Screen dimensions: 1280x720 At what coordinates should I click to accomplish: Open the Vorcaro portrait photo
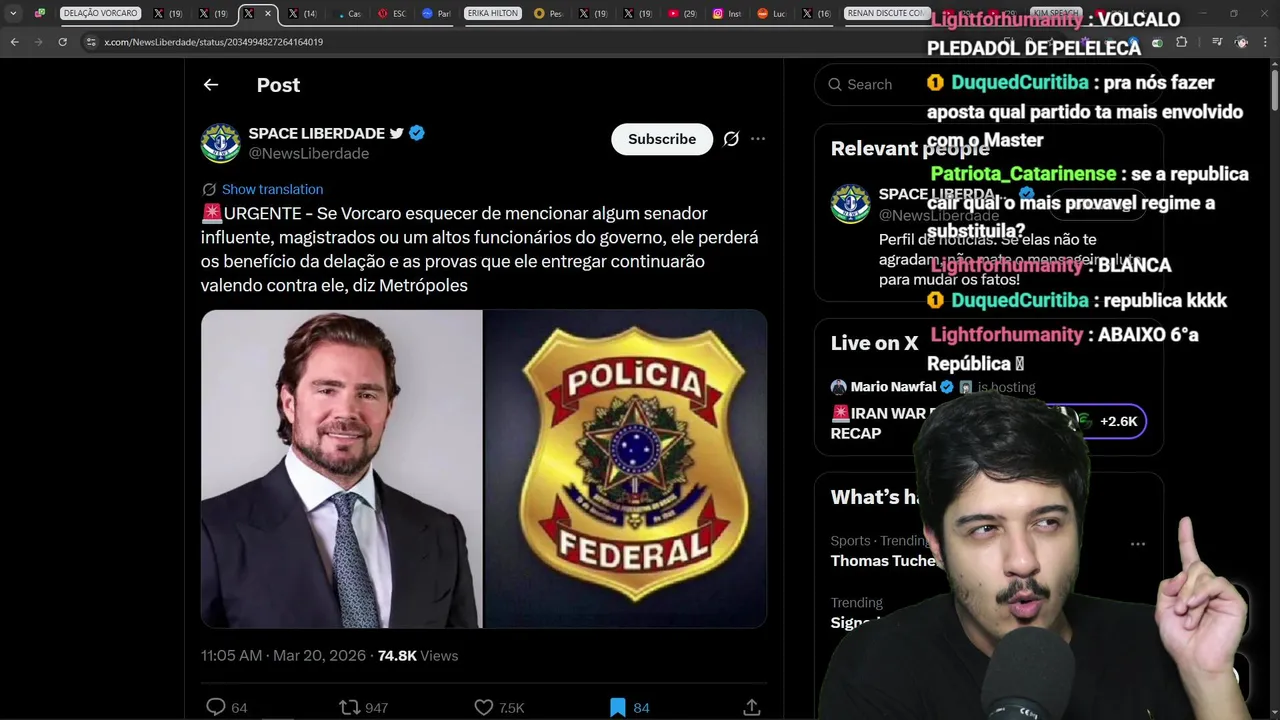point(341,469)
